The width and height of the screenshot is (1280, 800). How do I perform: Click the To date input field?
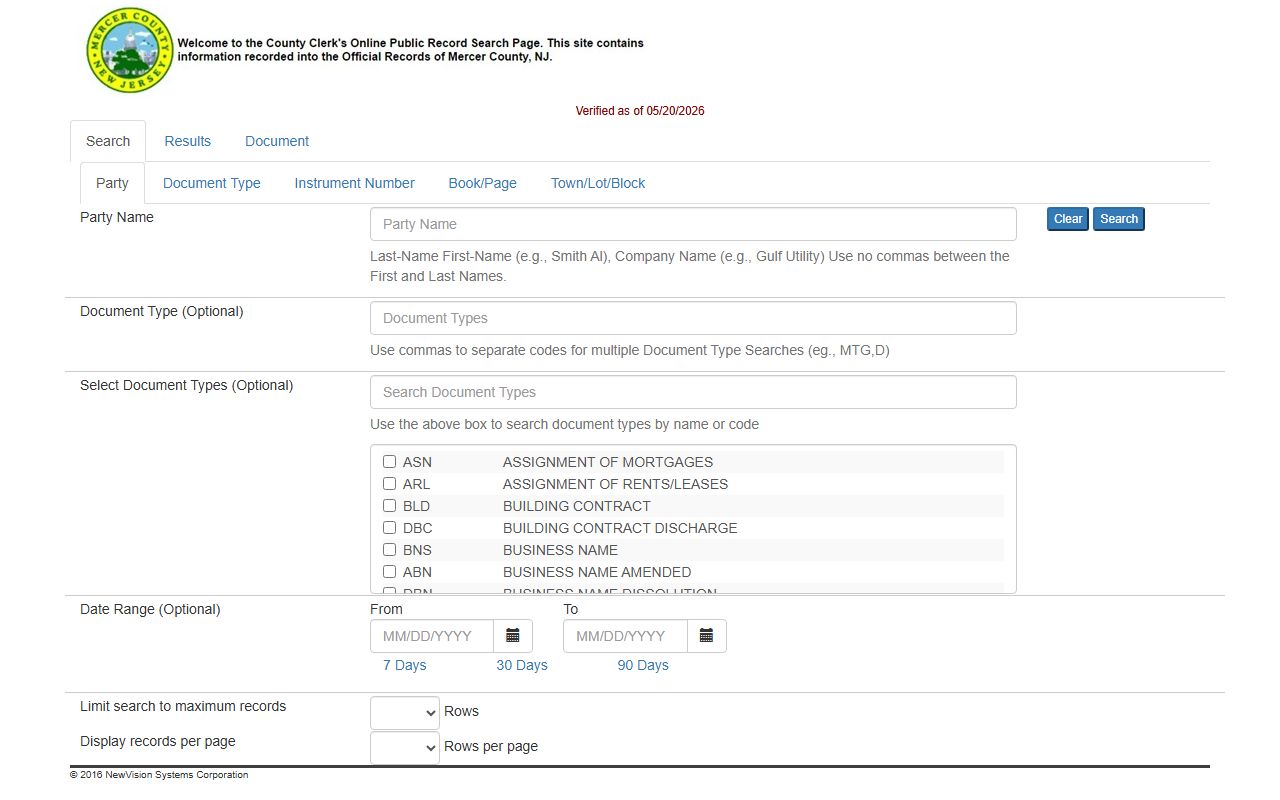click(x=625, y=636)
